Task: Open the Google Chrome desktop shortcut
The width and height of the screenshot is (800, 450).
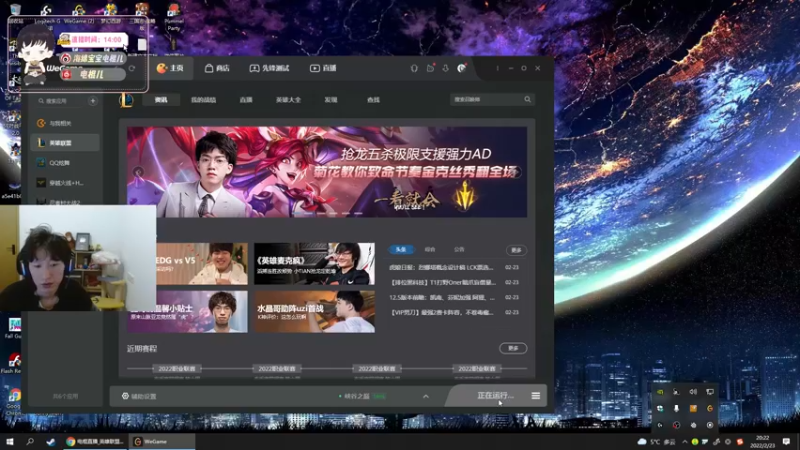Action: [x=14, y=401]
